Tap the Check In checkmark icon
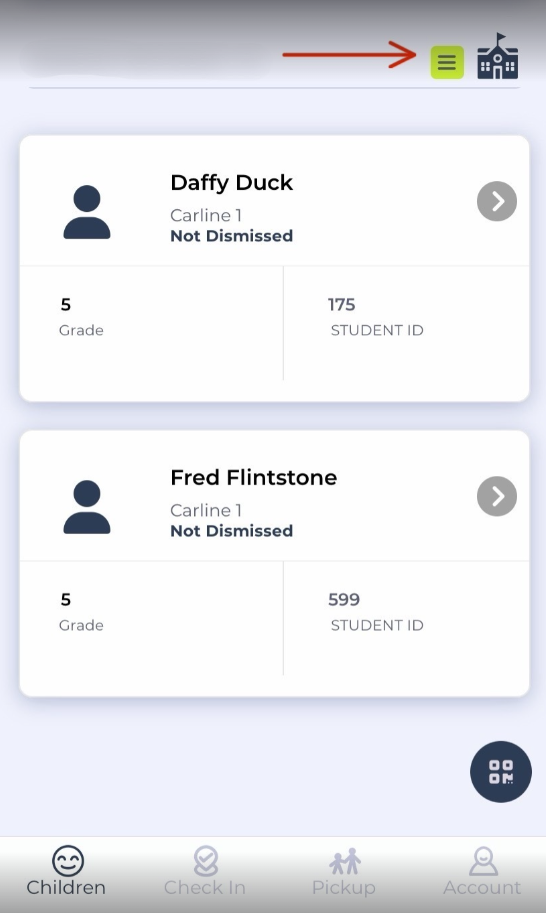Viewport: 546px width, 913px height. tap(205, 861)
